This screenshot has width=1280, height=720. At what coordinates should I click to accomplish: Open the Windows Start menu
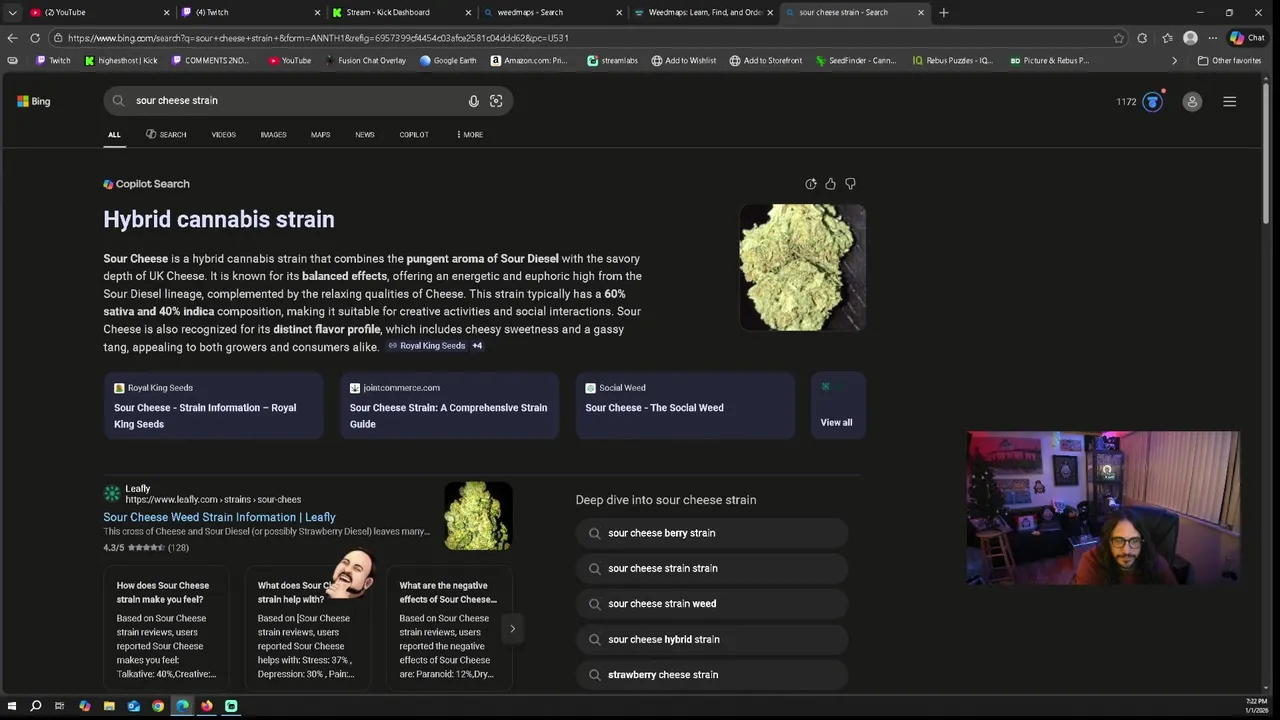pos(12,706)
